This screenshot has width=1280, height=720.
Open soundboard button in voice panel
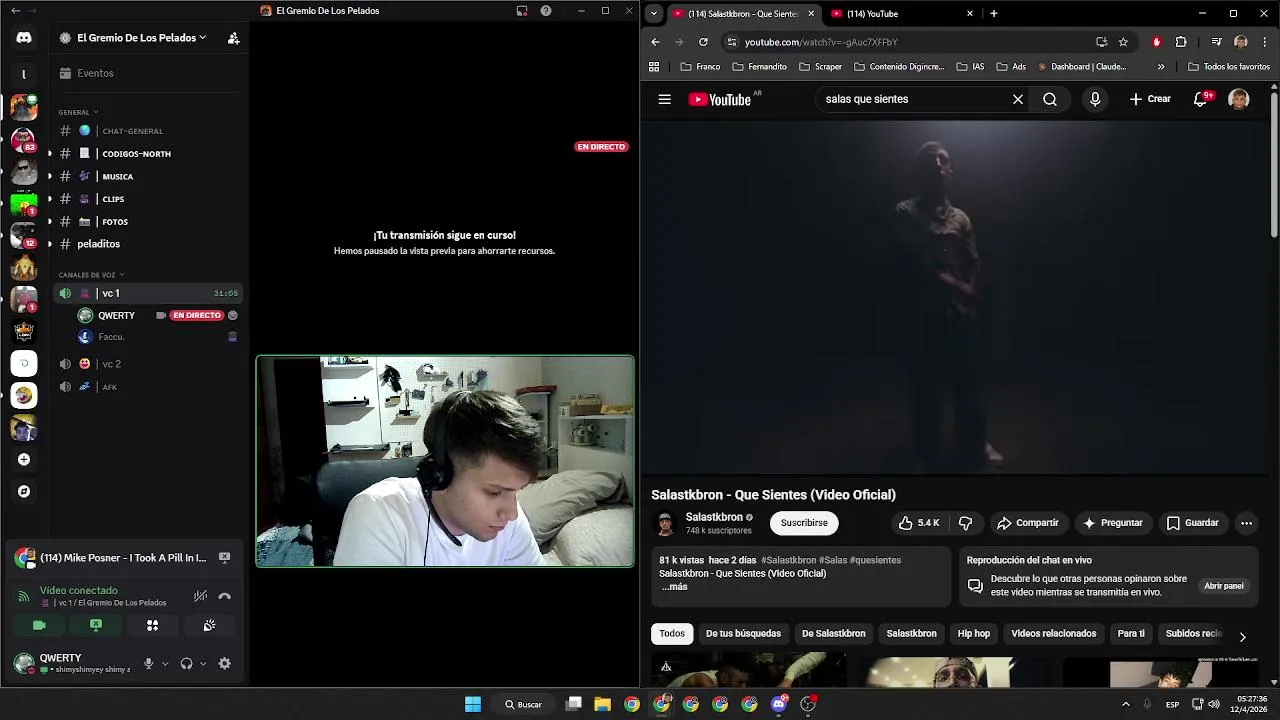point(209,625)
